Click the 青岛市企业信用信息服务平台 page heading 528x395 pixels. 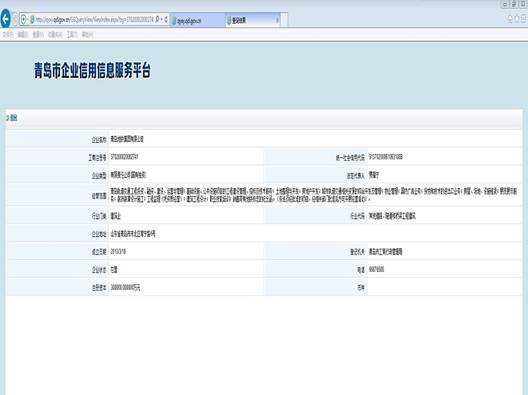92,70
